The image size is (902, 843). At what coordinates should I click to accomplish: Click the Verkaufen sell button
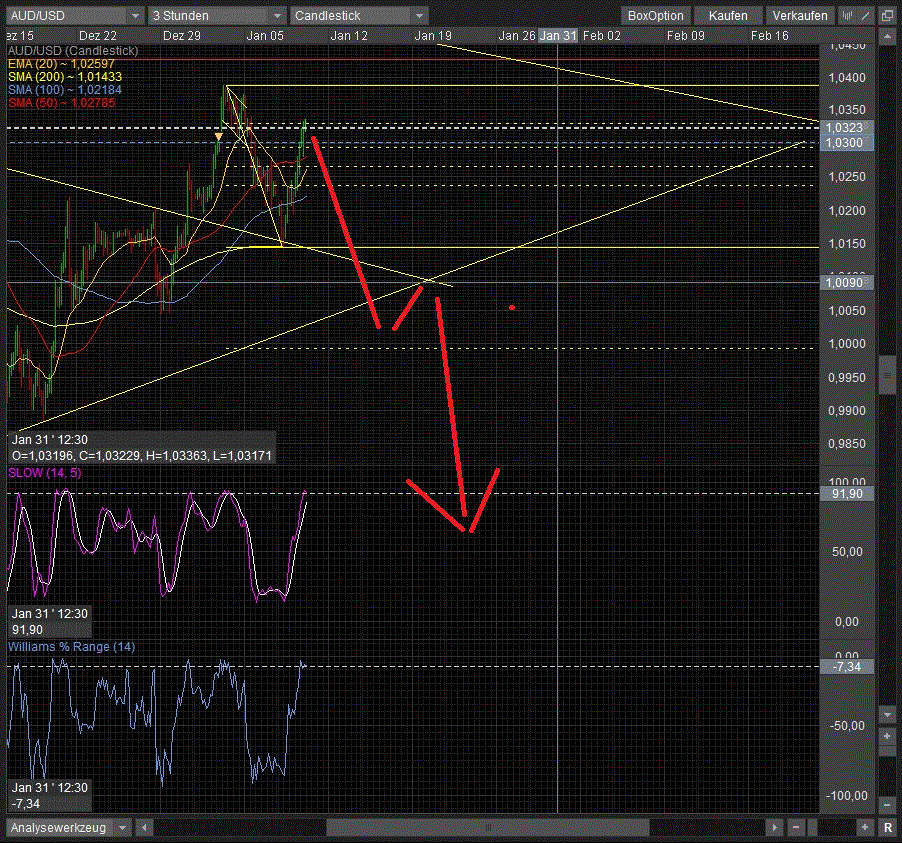[x=800, y=14]
